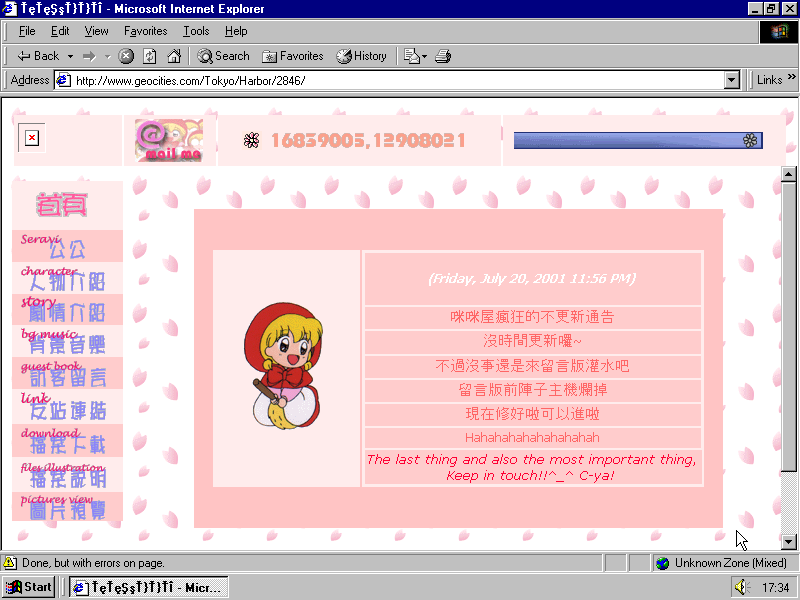This screenshot has height=600, width=800.
Task: Click the 17:34 system clock
Action: (x=776, y=588)
